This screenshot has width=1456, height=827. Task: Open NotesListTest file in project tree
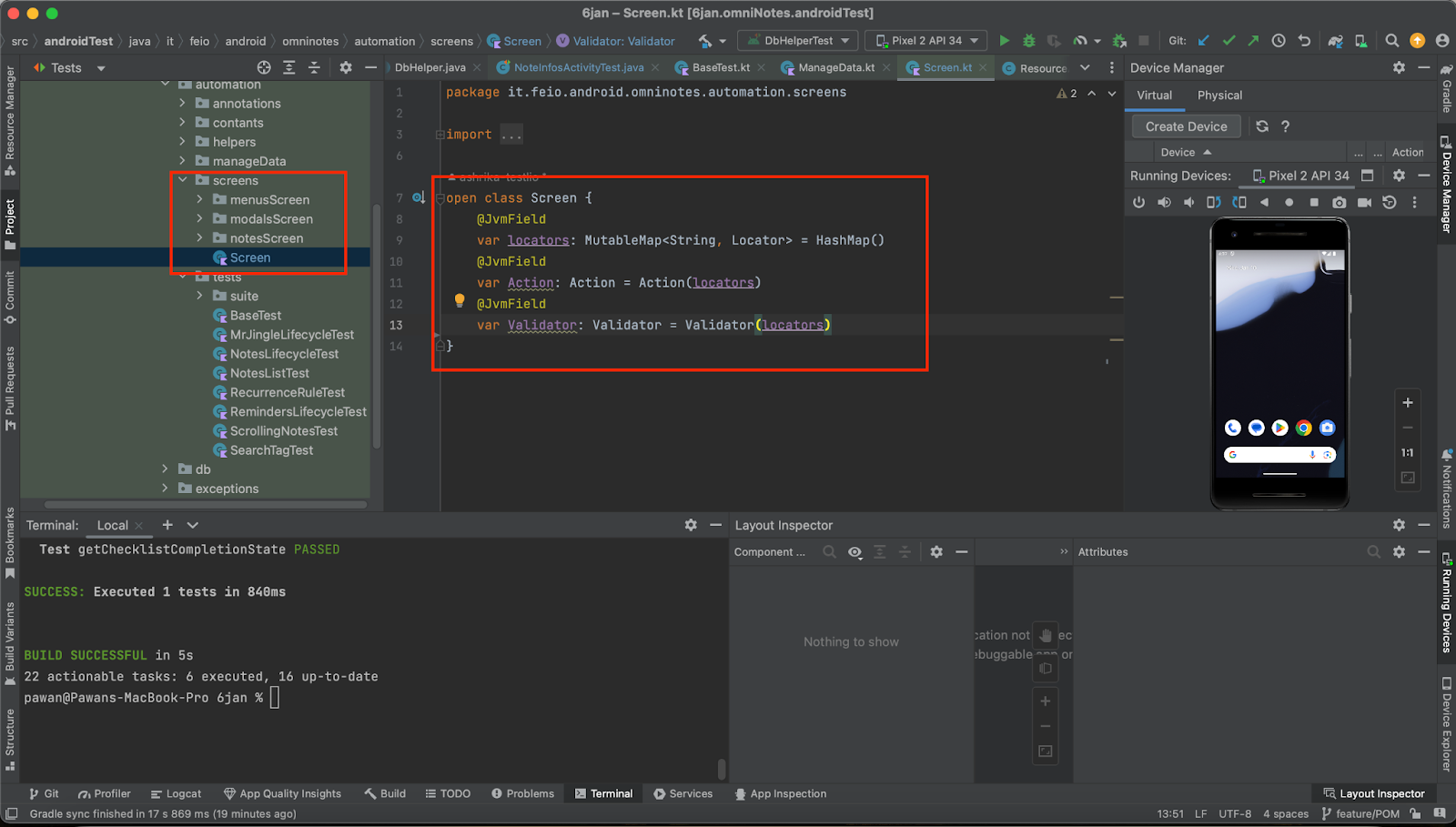click(269, 374)
